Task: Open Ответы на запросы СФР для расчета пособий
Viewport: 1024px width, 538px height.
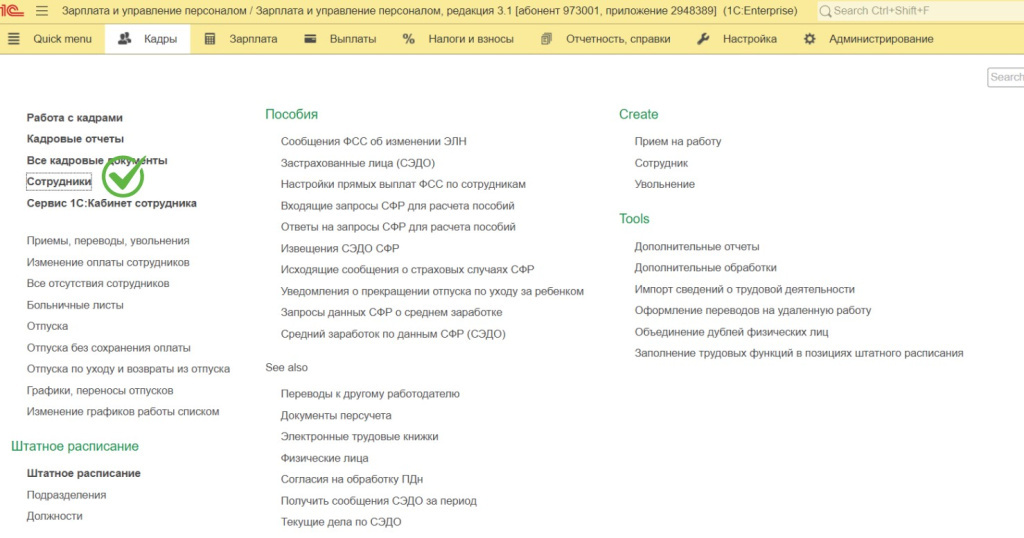Action: coord(398,227)
